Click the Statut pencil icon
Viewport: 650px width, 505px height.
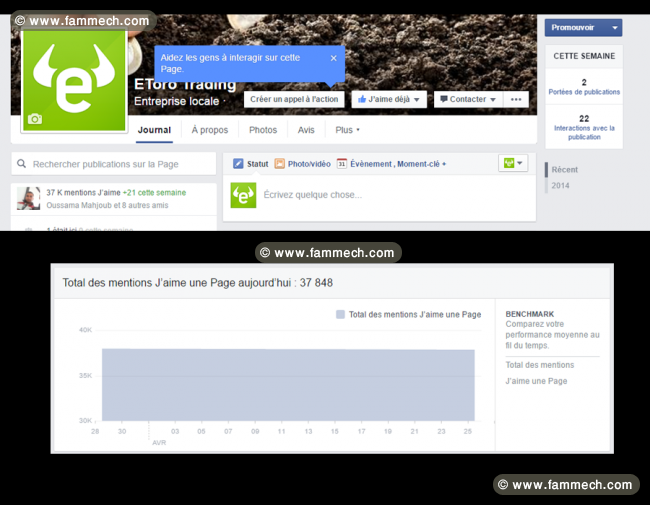(x=238, y=164)
